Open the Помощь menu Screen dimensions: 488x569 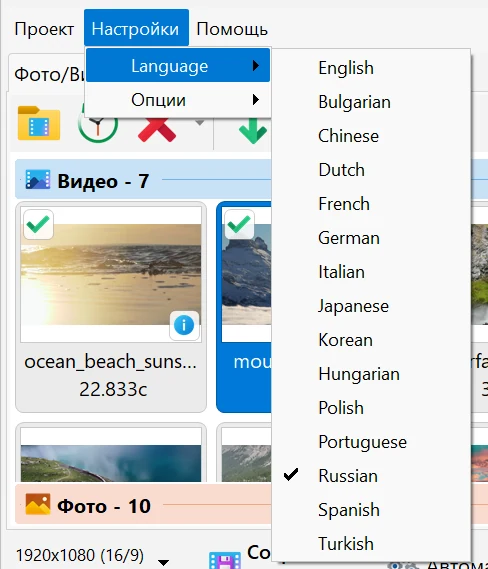tap(232, 29)
